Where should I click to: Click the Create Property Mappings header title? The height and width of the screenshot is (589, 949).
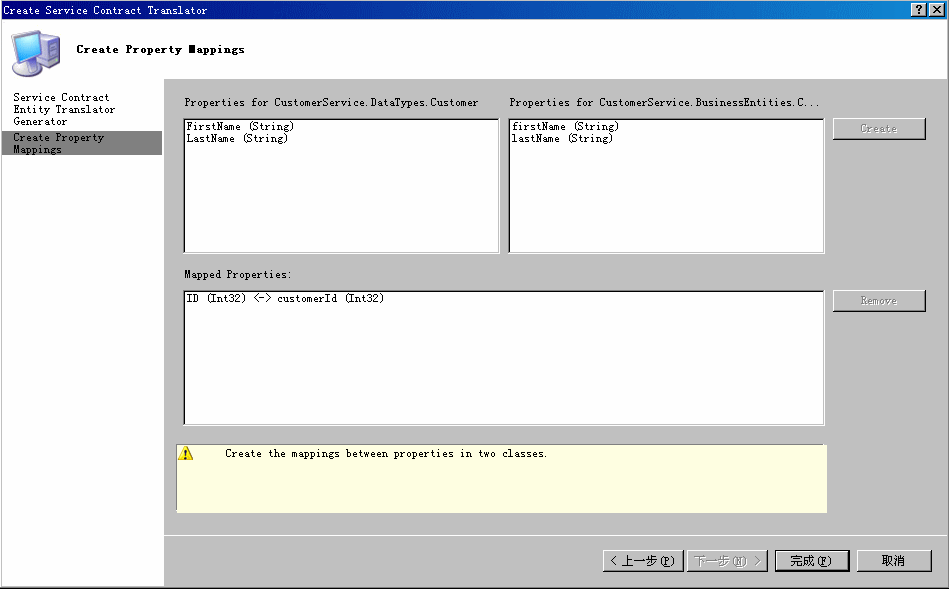point(160,49)
